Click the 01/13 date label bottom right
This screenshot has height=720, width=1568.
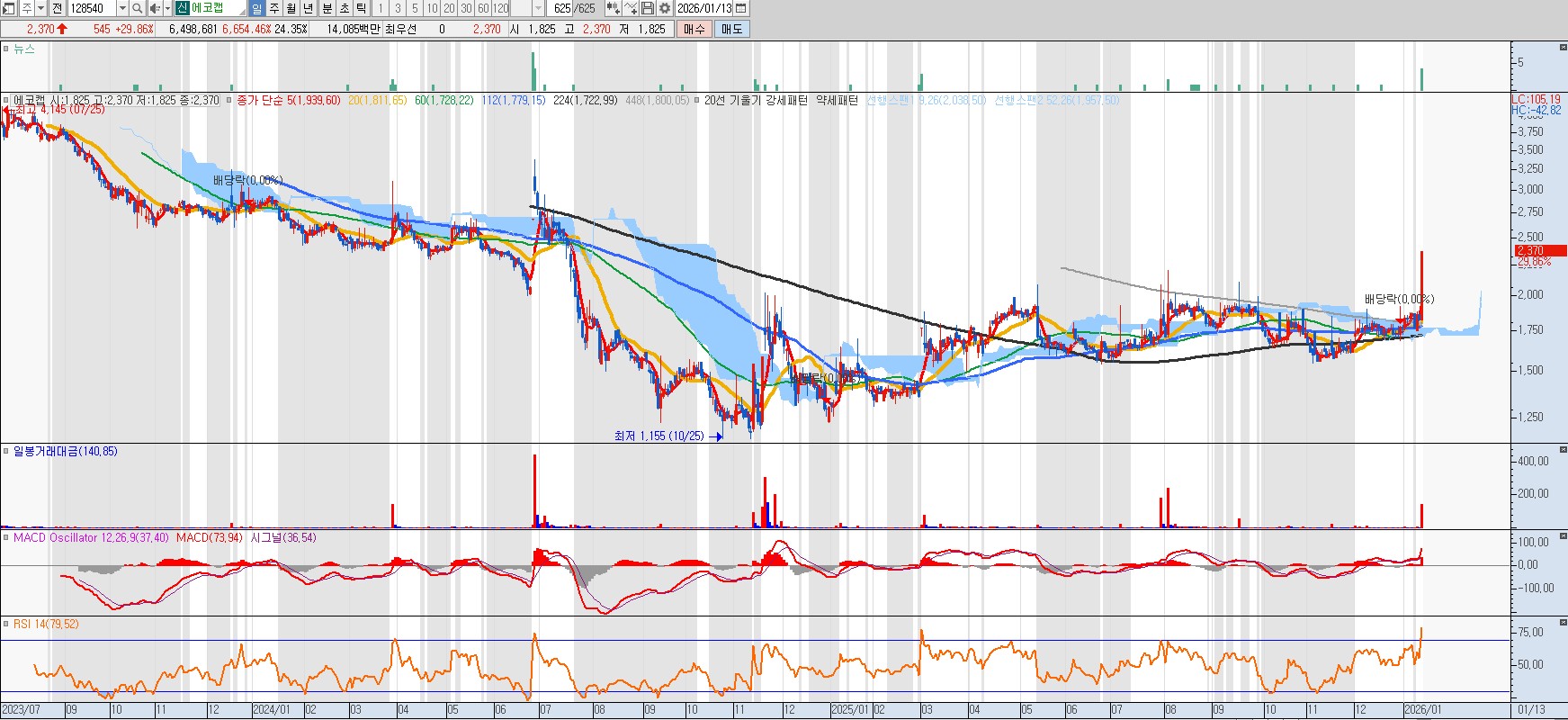pyautogui.click(x=1531, y=710)
